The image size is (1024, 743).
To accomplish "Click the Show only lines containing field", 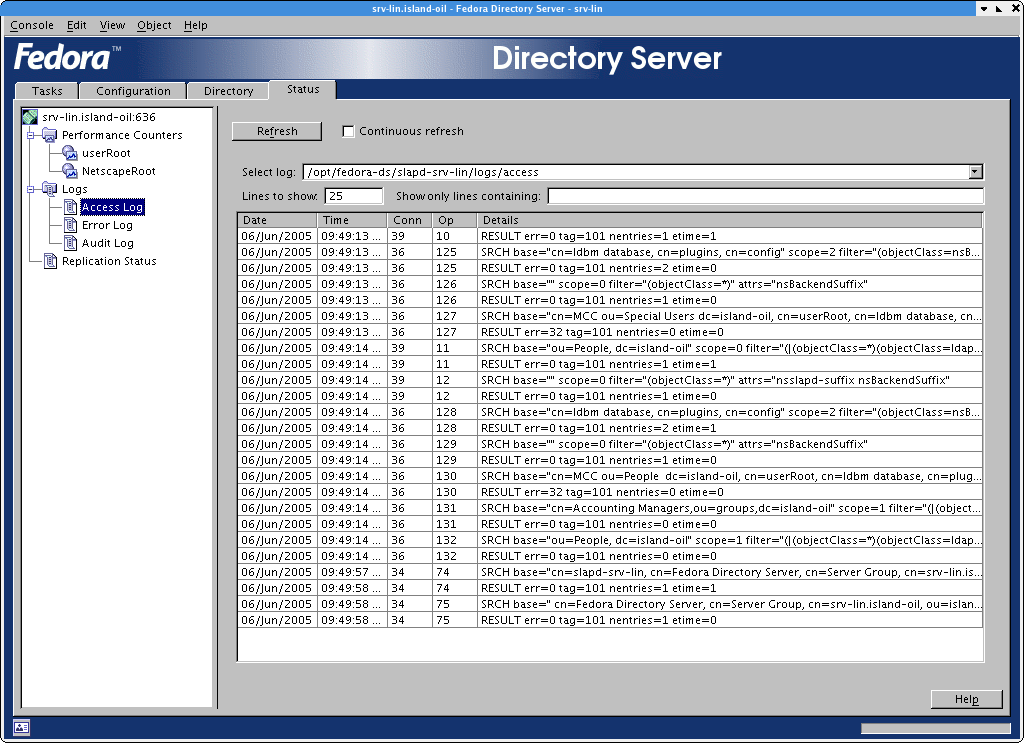I will [x=765, y=196].
